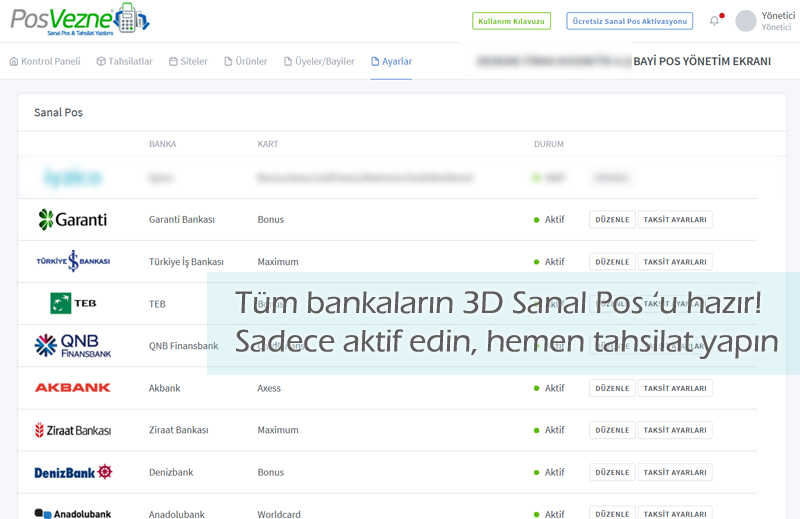Open TAKSİT AYARLARI for Anadolubank
The image size is (800, 519).
pyautogui.click(x=675, y=513)
